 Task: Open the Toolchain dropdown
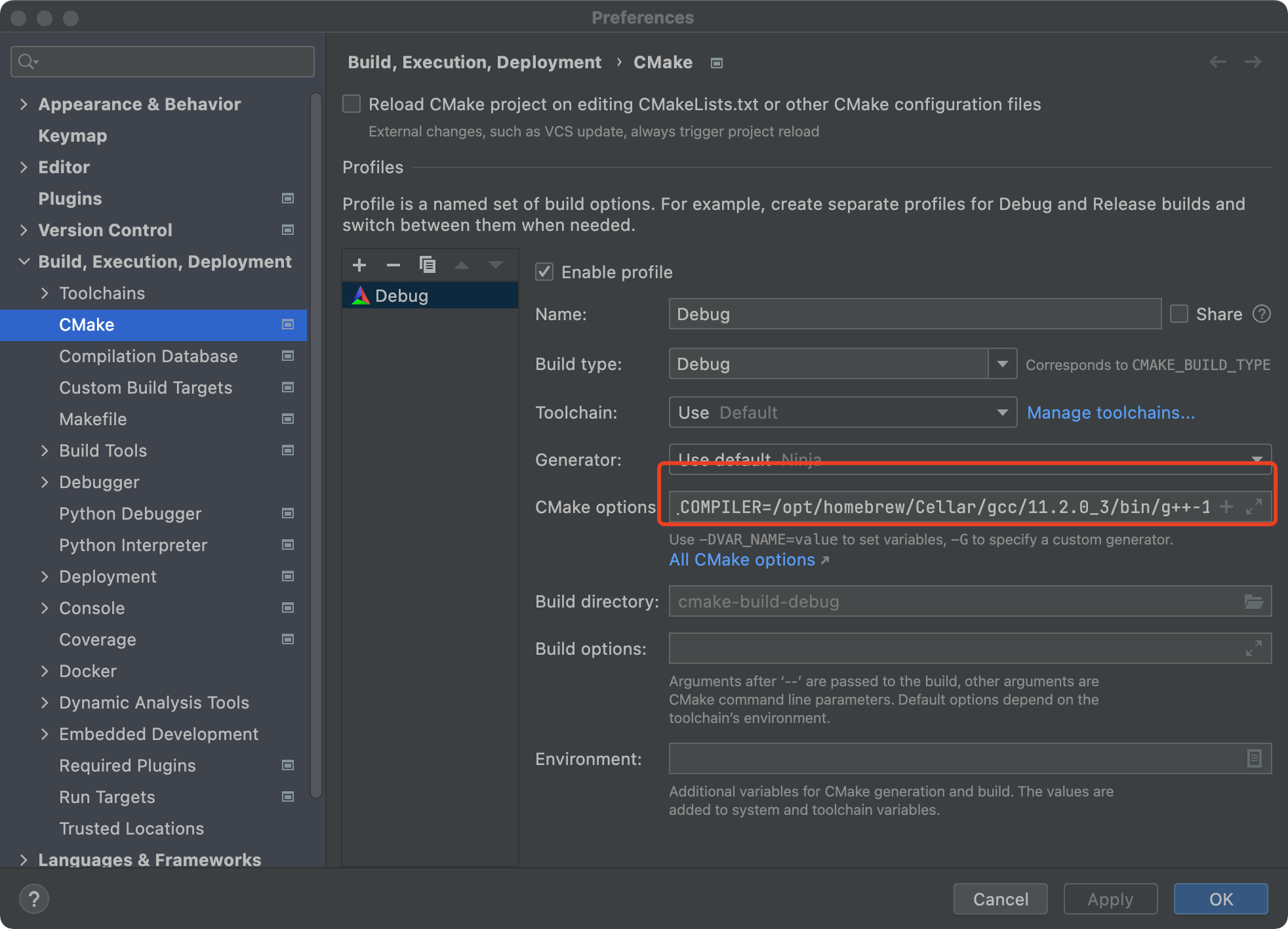click(1002, 412)
